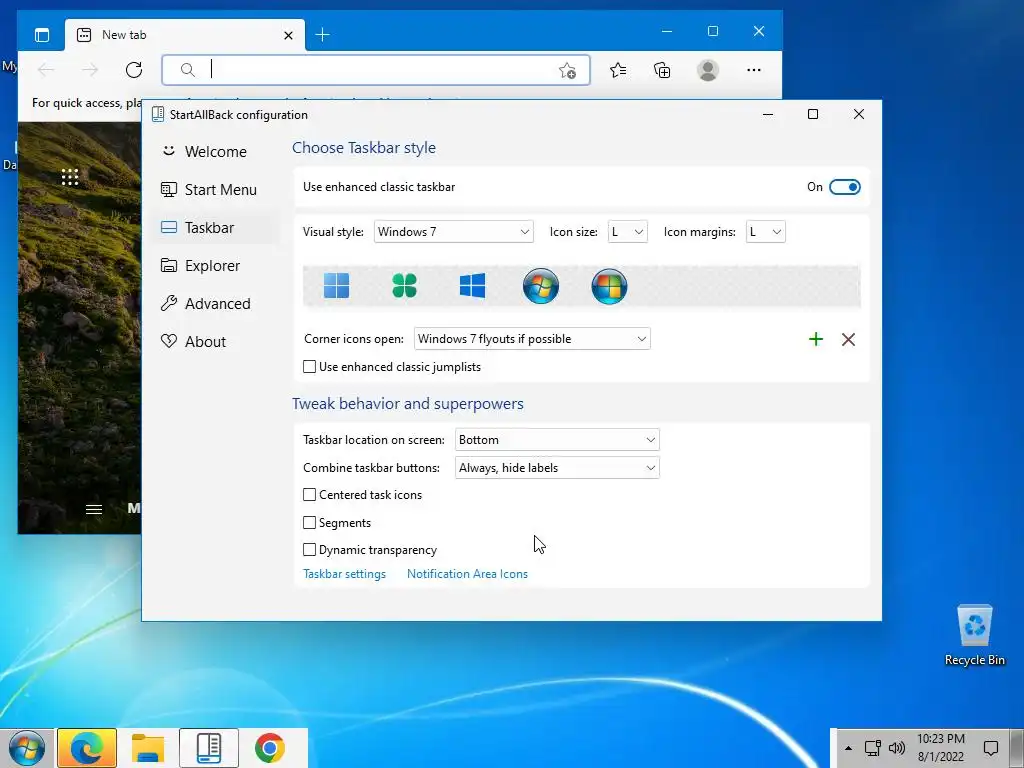
Task: Click StartAllBack icon on taskbar
Action: click(x=209, y=748)
